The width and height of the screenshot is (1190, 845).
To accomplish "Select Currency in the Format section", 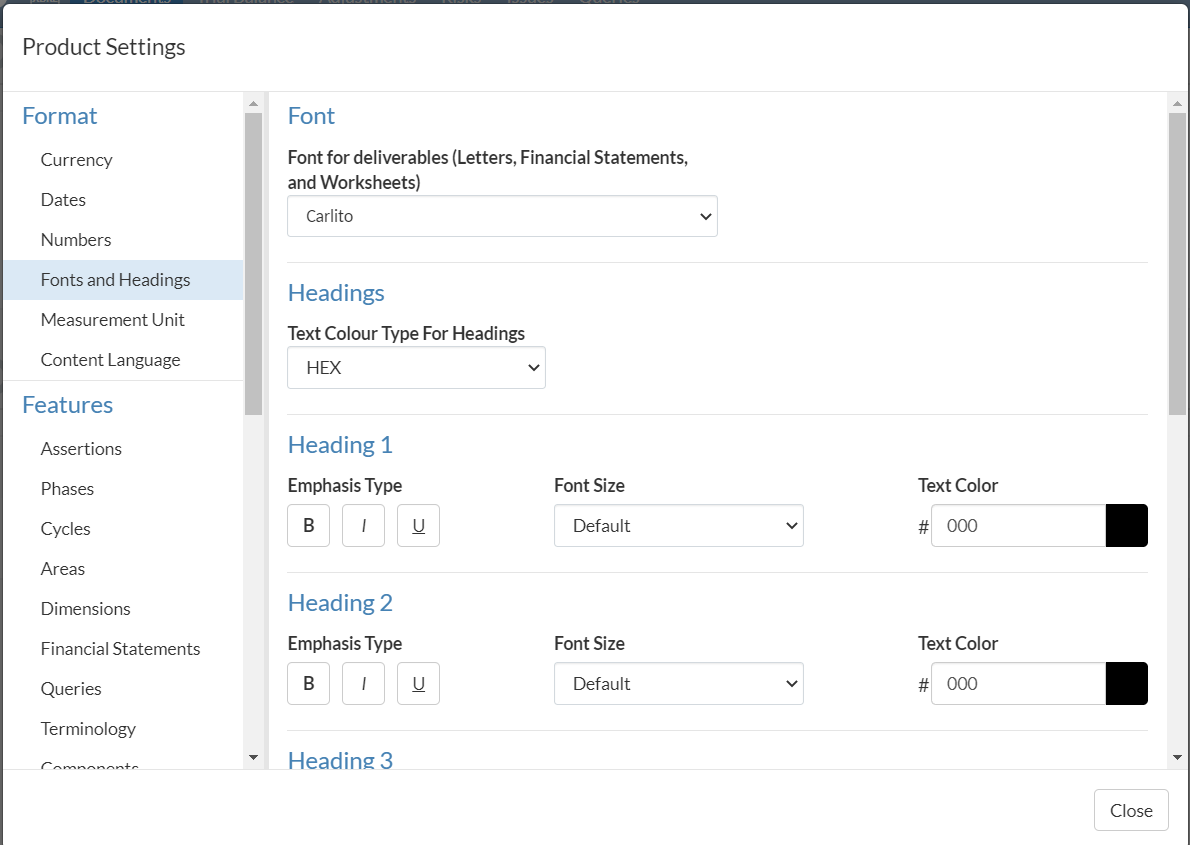I will click(x=76, y=160).
